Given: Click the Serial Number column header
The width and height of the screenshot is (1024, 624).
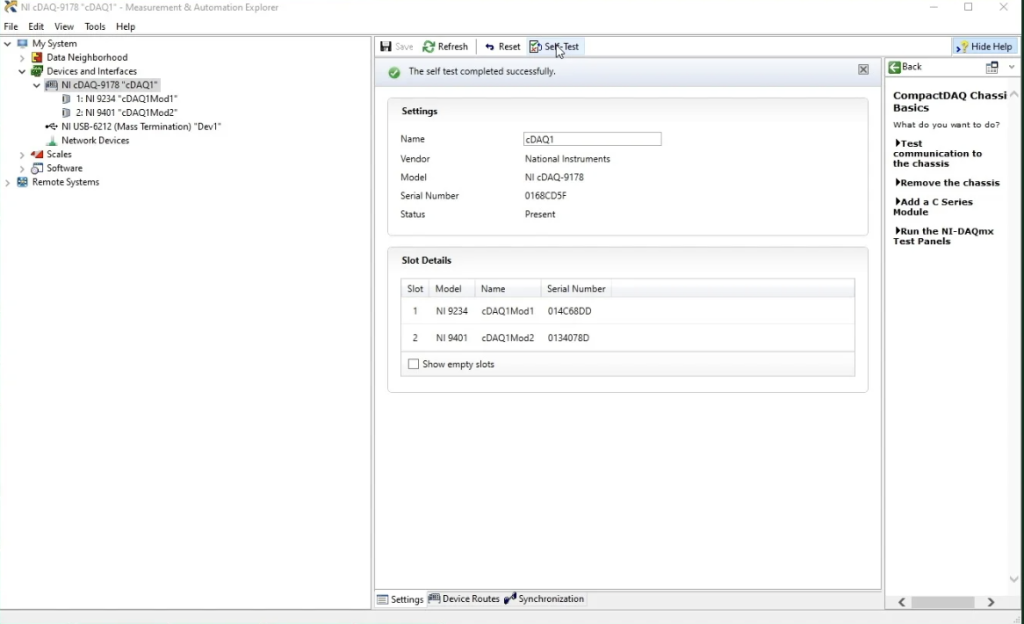Looking at the screenshot, I should click(x=576, y=289).
